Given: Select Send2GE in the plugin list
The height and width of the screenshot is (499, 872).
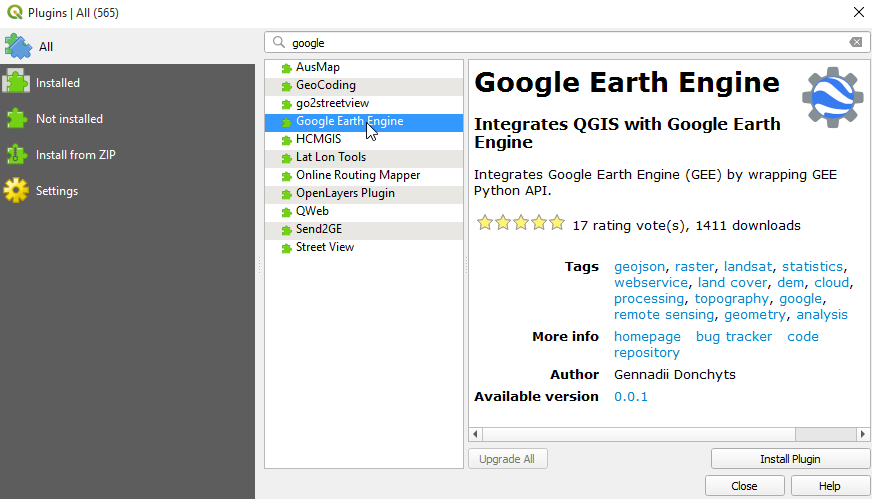Looking at the screenshot, I should [364, 229].
